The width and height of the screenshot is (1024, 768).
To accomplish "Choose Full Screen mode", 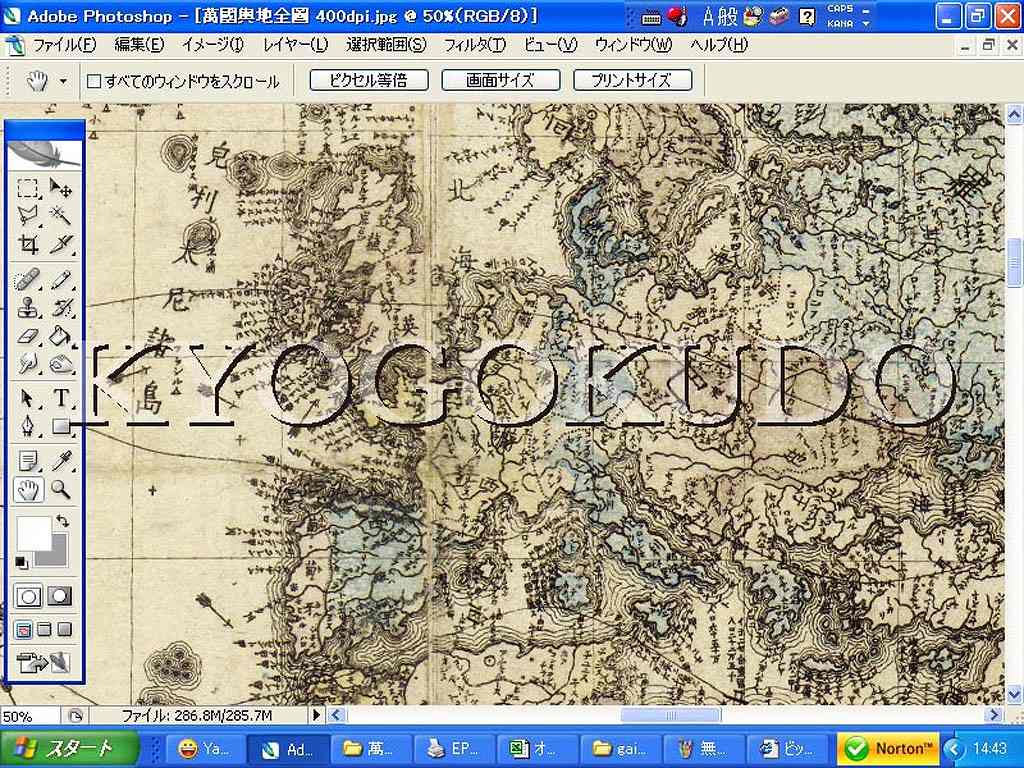I will 64,630.
